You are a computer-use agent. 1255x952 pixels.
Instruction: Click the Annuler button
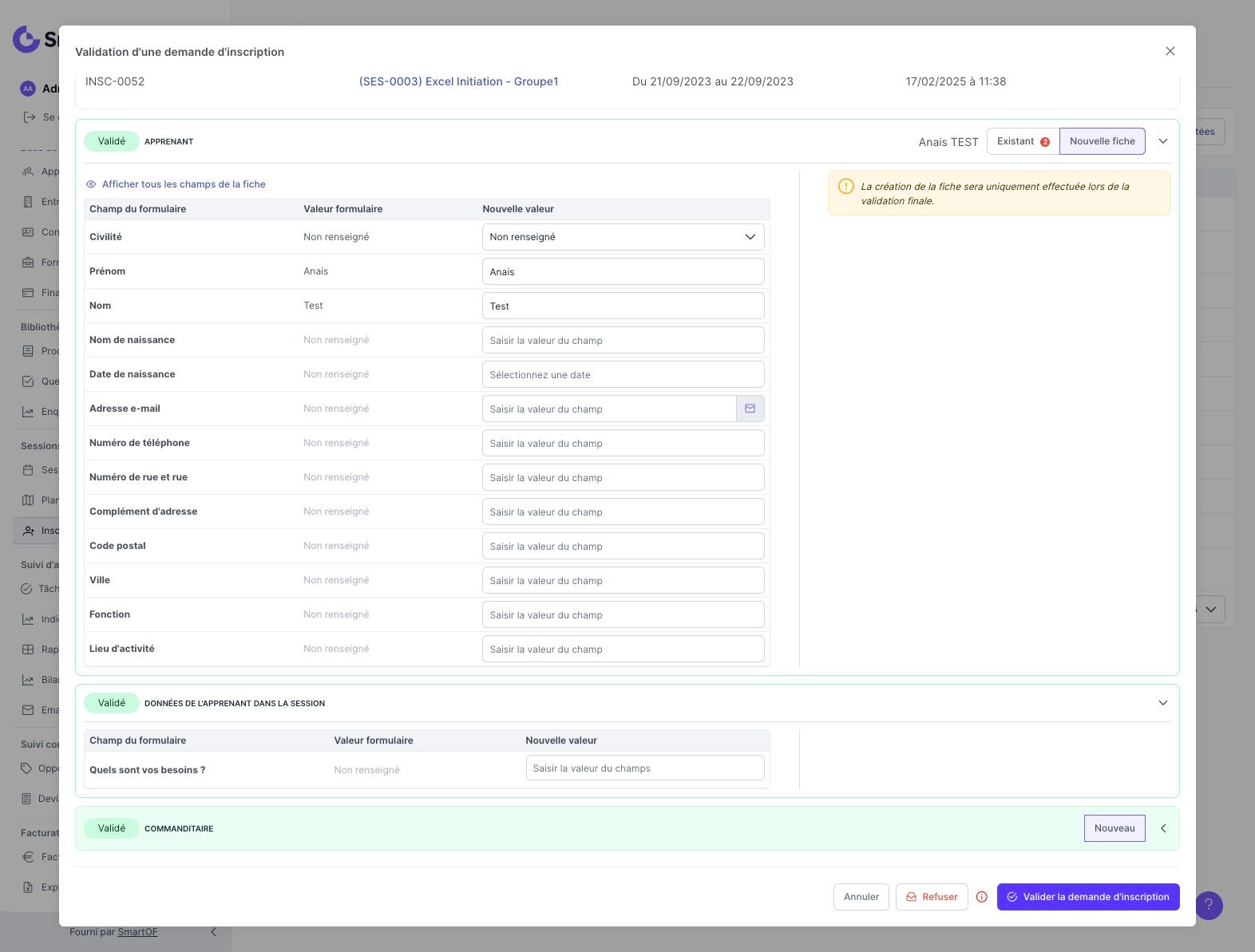pyautogui.click(x=861, y=897)
